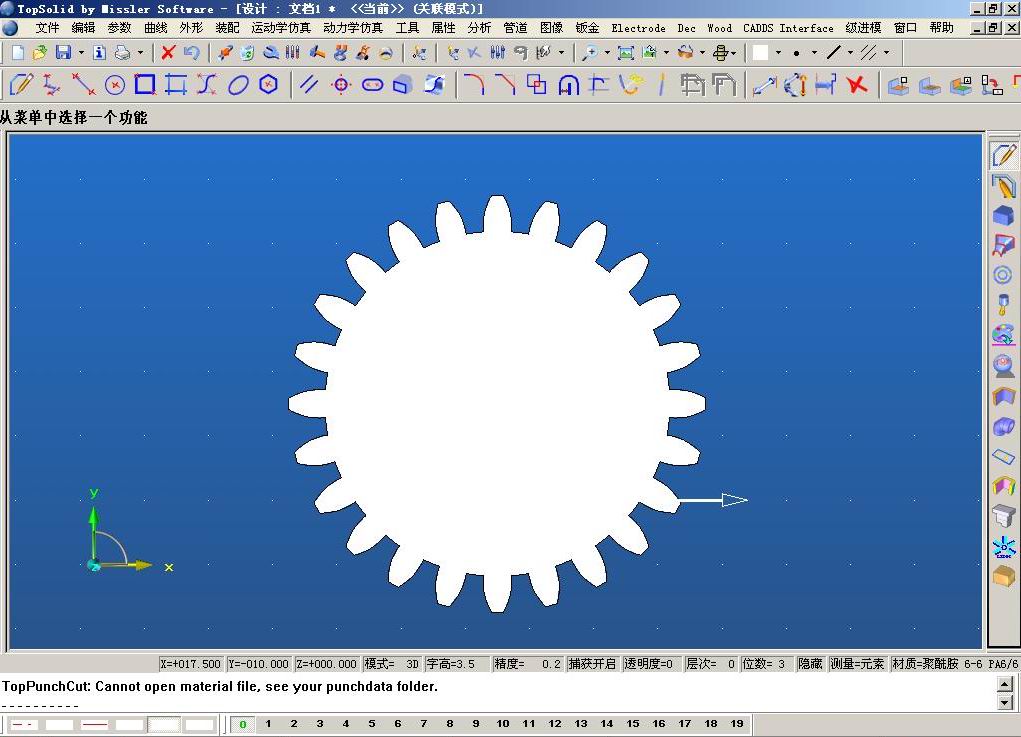
Task: Select the ellipse tool
Action: 238,85
